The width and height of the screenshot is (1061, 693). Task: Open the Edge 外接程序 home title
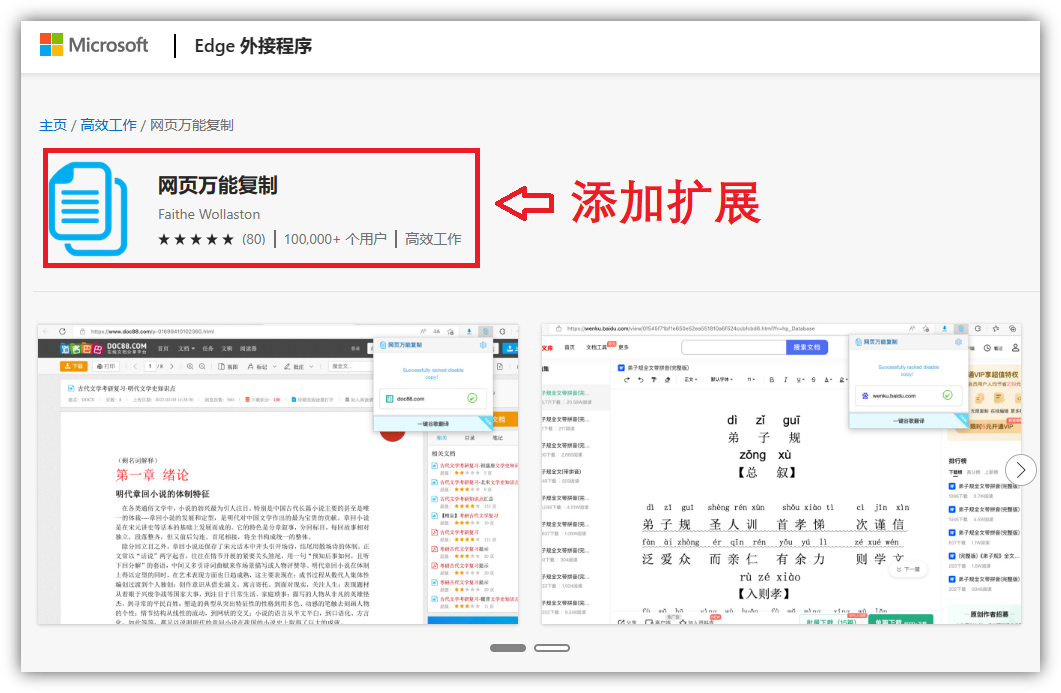pyautogui.click(x=253, y=46)
